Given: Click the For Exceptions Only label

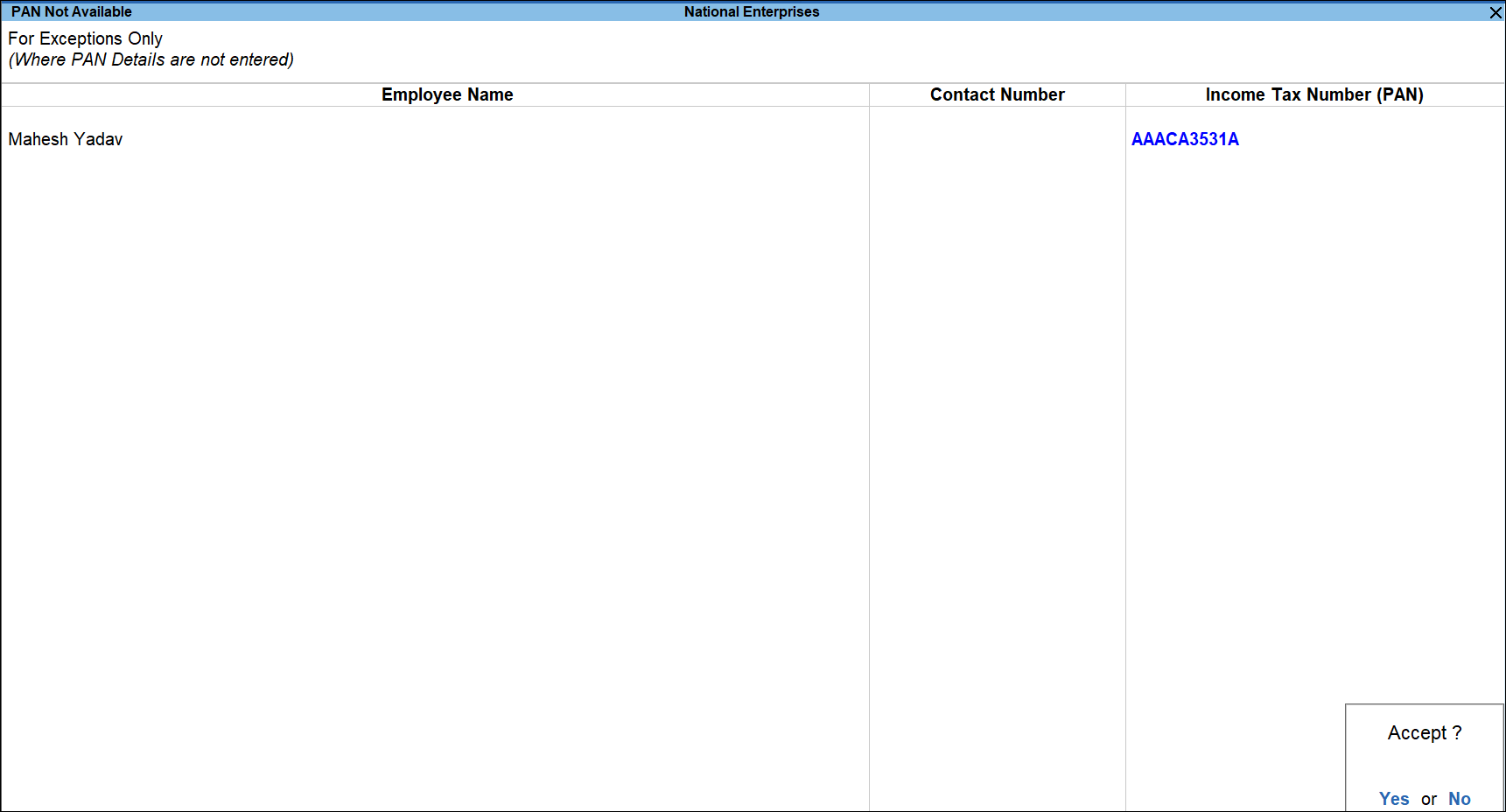Looking at the screenshot, I should click(85, 38).
